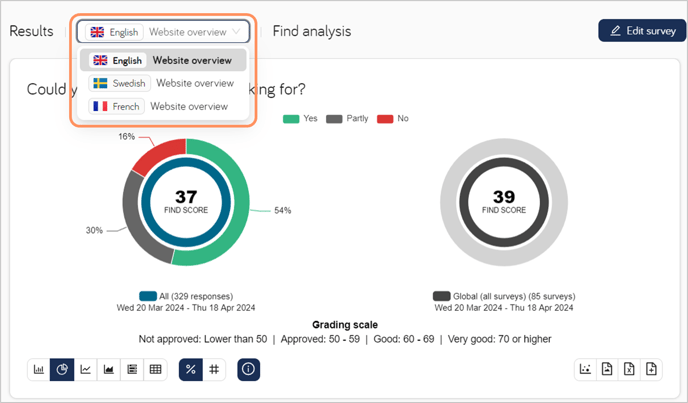Image resolution: width=688 pixels, height=403 pixels.
Task: Show results as list view
Action: coord(132,370)
